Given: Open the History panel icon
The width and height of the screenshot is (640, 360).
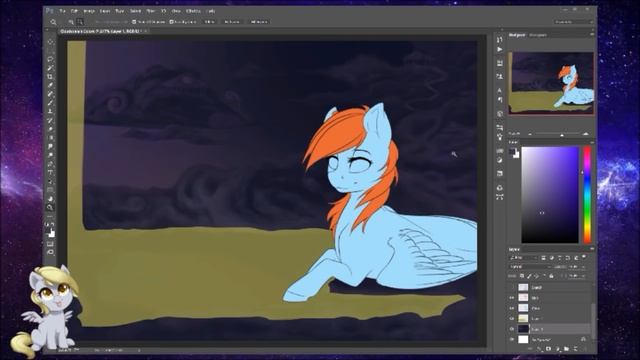Looking at the screenshot, I should coord(500,40).
